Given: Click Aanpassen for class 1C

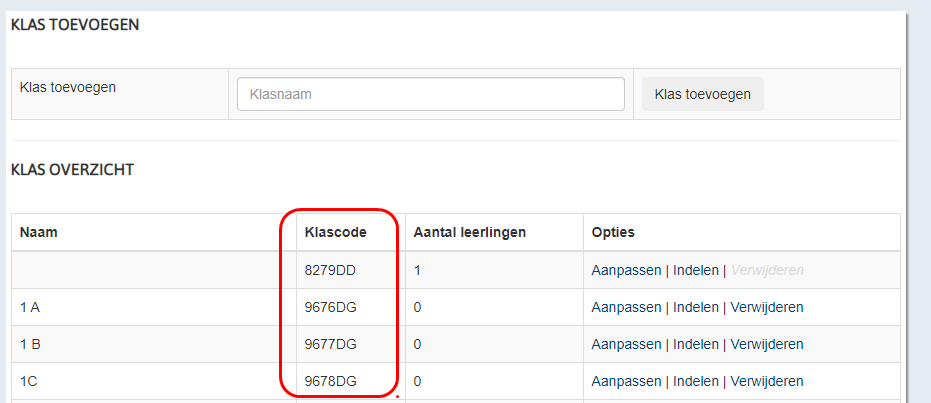Looking at the screenshot, I should [x=626, y=381].
